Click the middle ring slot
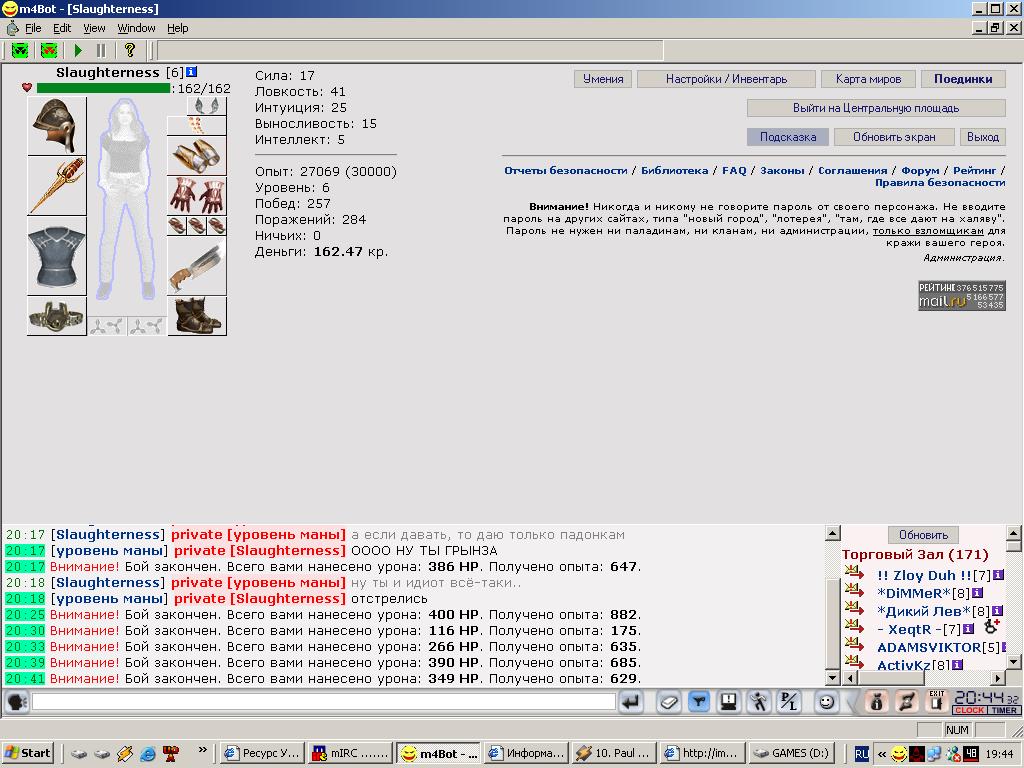This screenshot has width=1024, height=768. (x=197, y=226)
